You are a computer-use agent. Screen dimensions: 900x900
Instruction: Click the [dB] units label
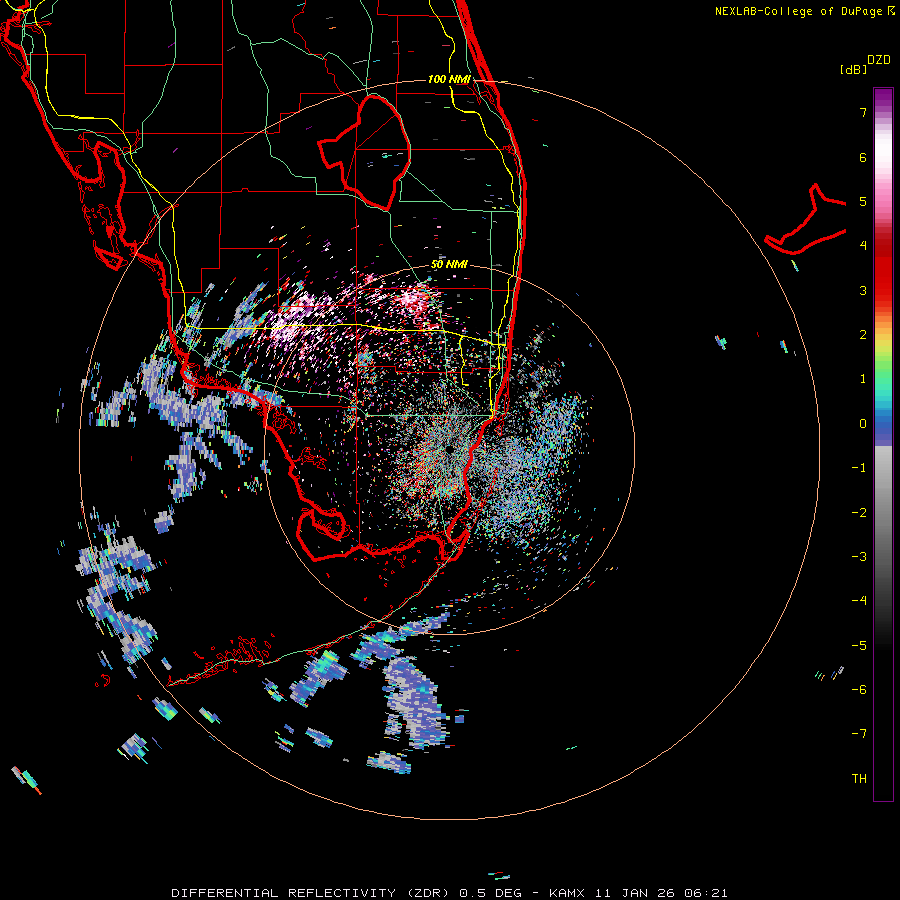tap(853, 69)
